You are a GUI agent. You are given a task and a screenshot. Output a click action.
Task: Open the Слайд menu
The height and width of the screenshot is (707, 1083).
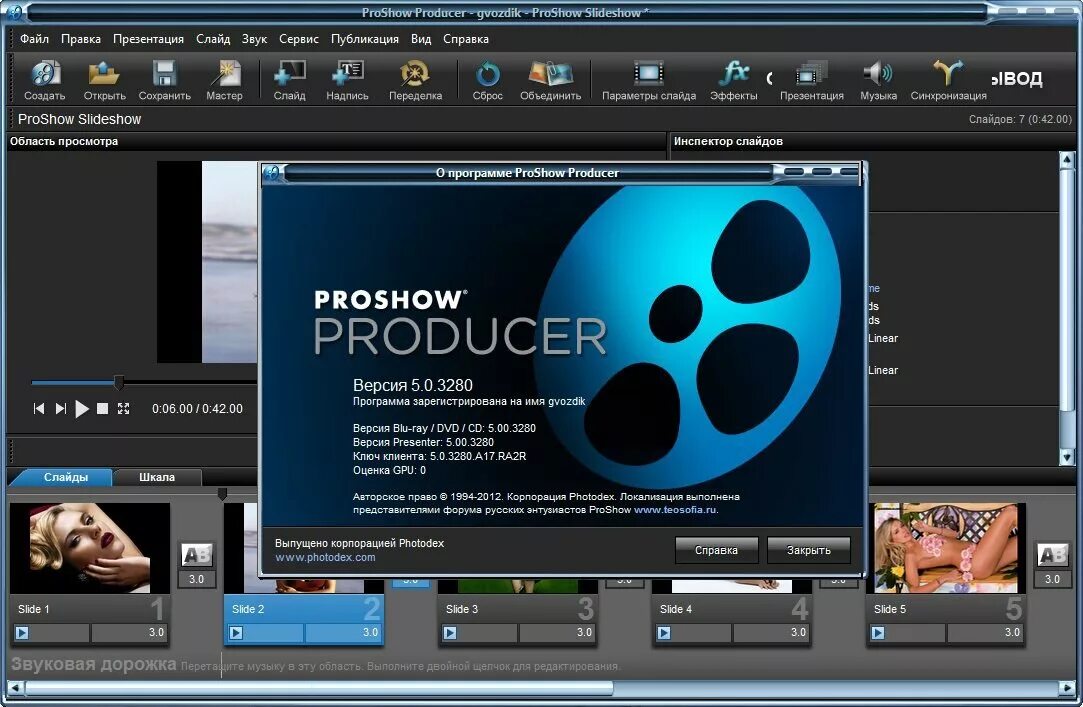click(213, 39)
